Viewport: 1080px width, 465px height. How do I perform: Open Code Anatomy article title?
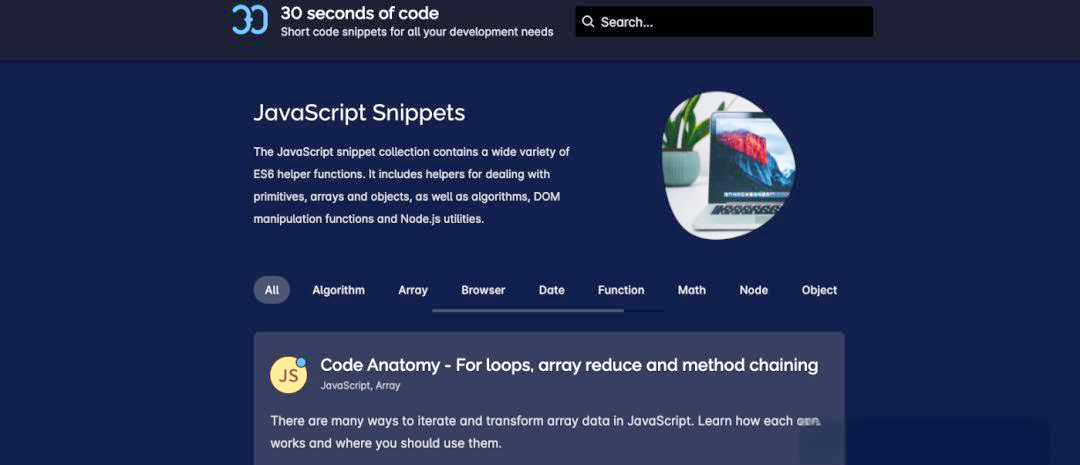tap(569, 365)
